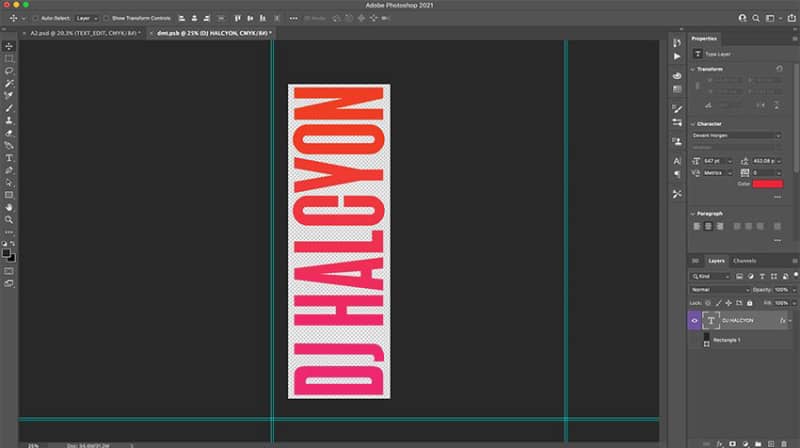Enable the Auto-Select checkbox
This screenshot has height=448, width=800.
[35, 18]
